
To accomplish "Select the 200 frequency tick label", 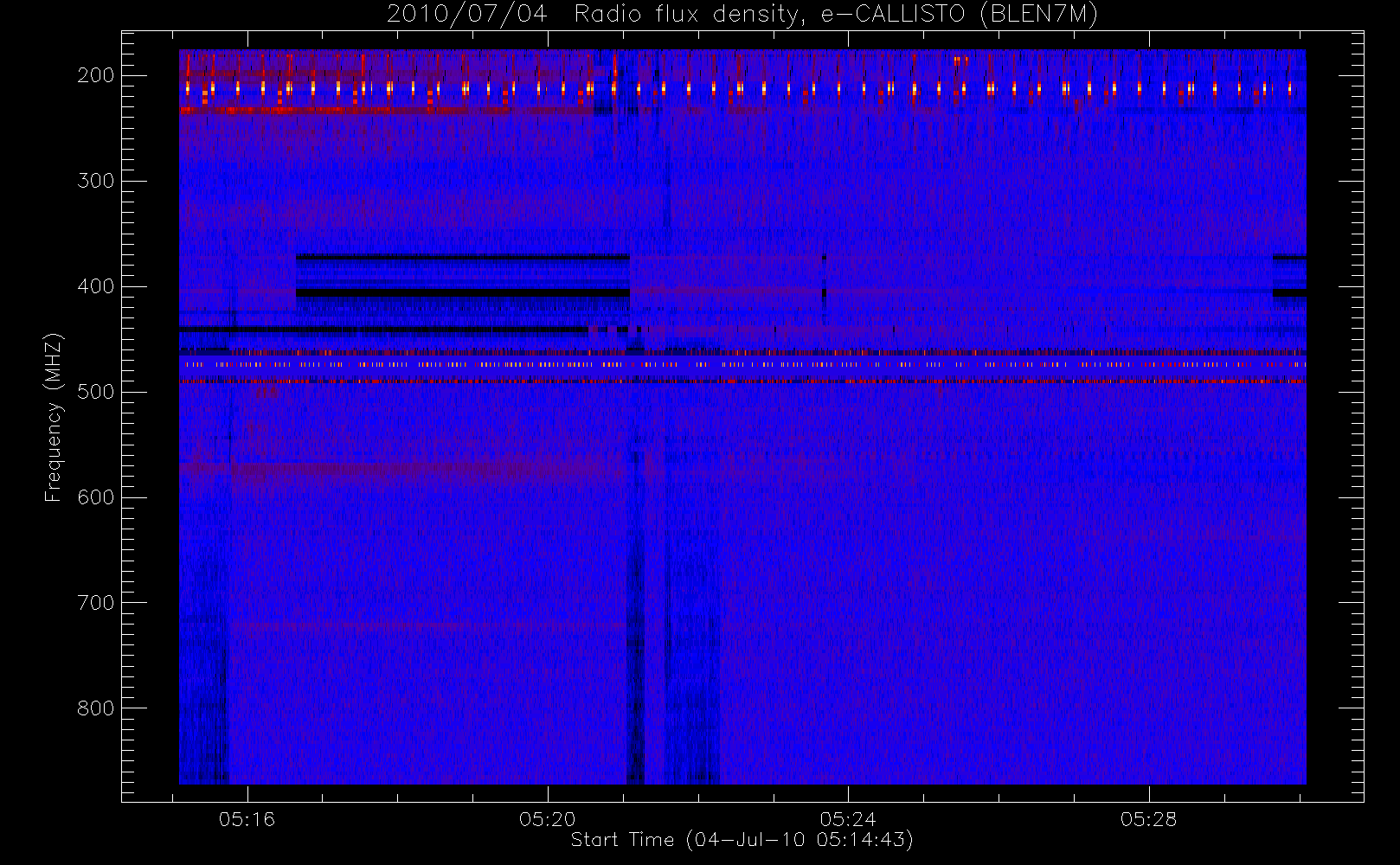I will click(95, 75).
